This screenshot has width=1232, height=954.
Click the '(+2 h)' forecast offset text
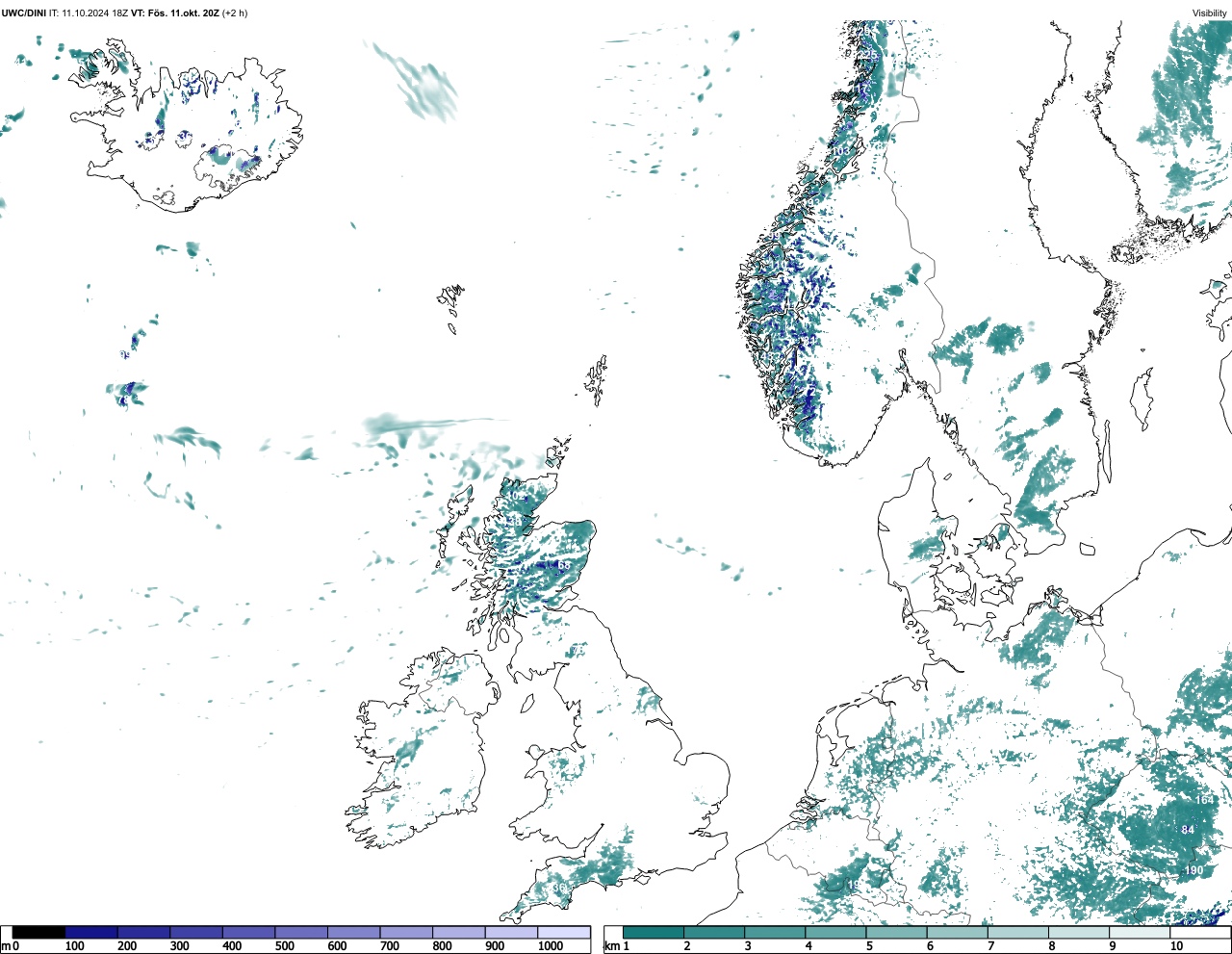(235, 13)
